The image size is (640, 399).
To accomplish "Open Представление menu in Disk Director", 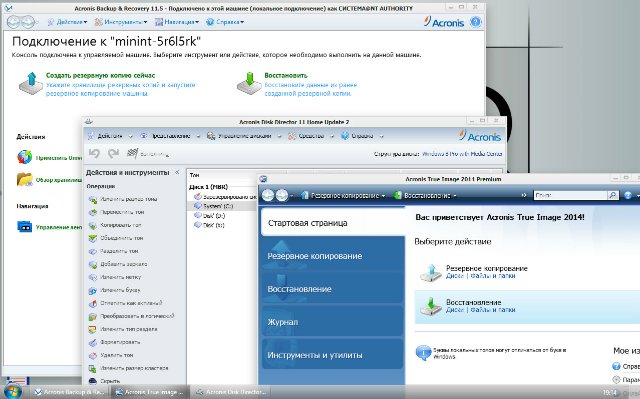I will 171,136.
